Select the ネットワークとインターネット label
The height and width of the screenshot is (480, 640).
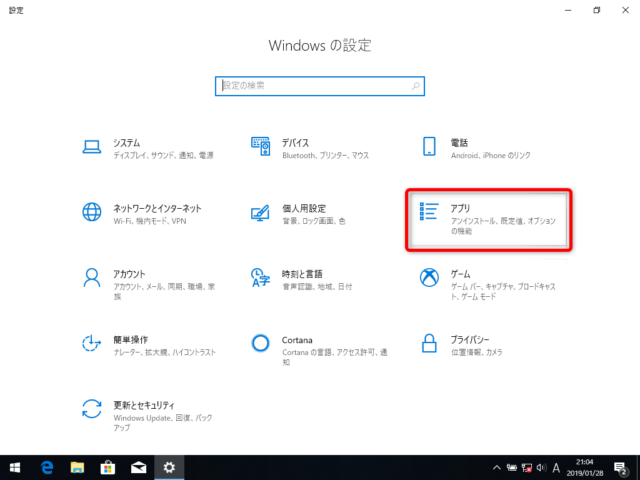[157, 209]
